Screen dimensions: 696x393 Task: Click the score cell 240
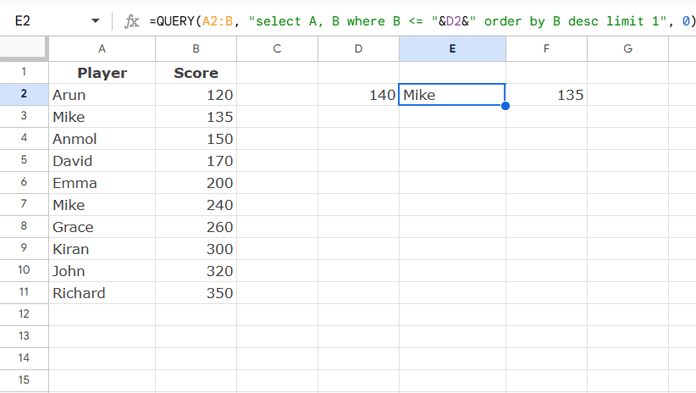click(196, 204)
